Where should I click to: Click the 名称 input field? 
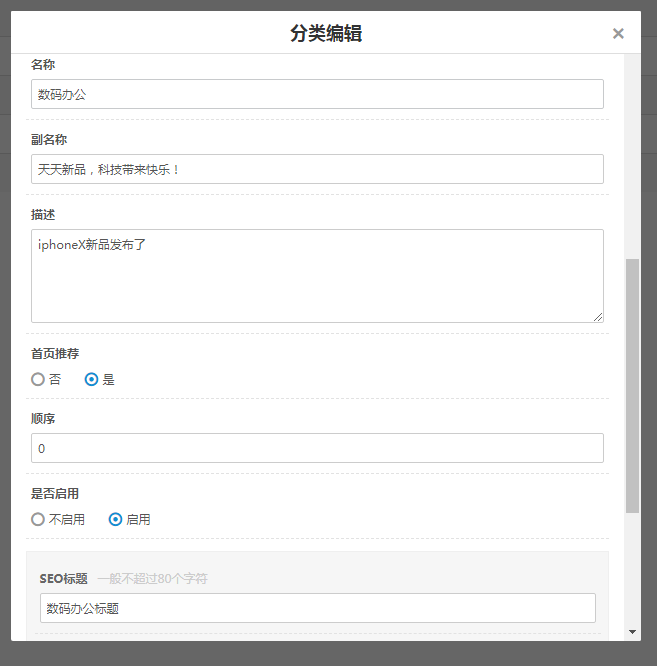[317, 94]
